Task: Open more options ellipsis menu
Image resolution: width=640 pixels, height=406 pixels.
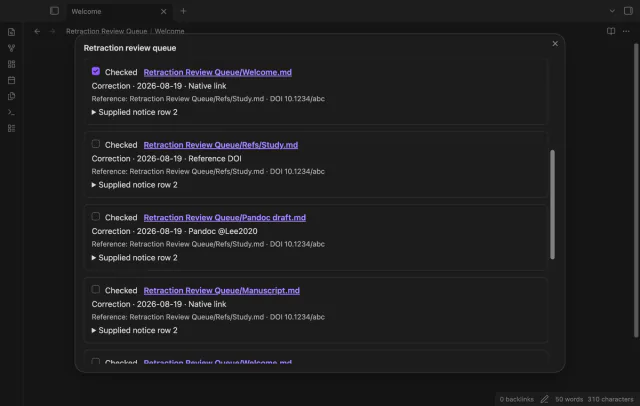Action: [626, 31]
